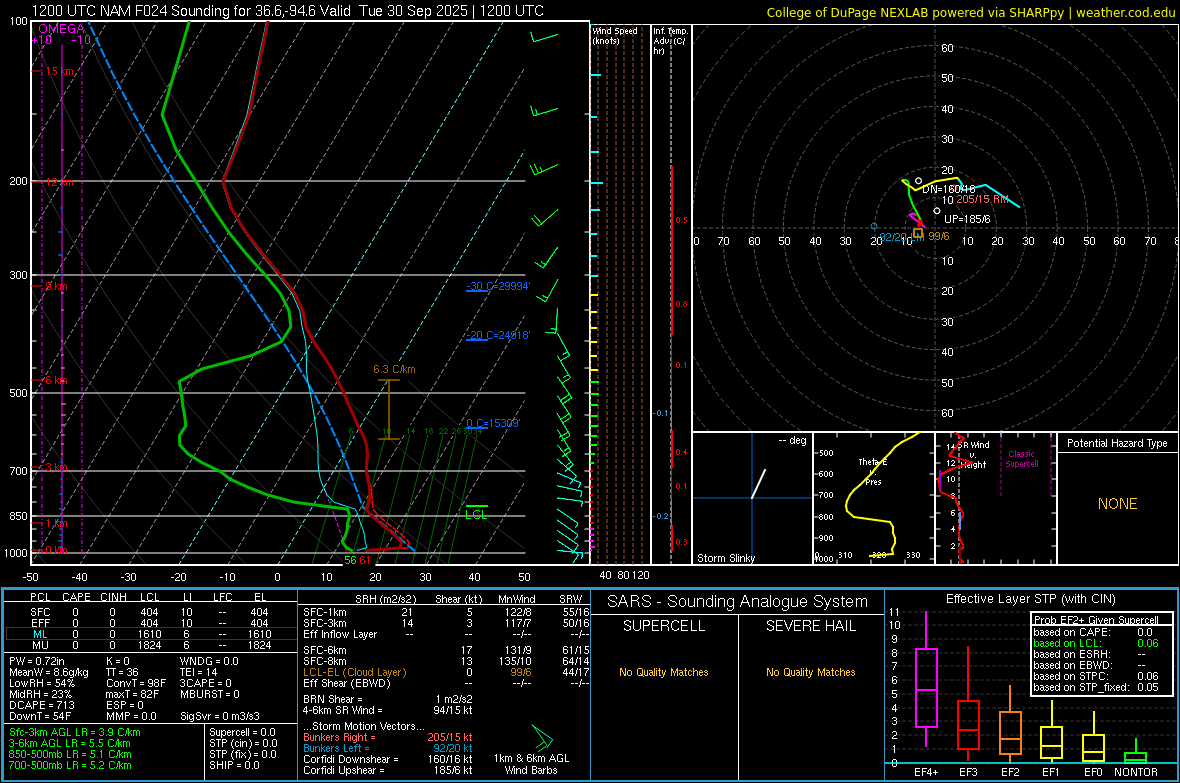This screenshot has width=1180, height=783.
Task: Select the MU parcel row
Action: point(151,644)
